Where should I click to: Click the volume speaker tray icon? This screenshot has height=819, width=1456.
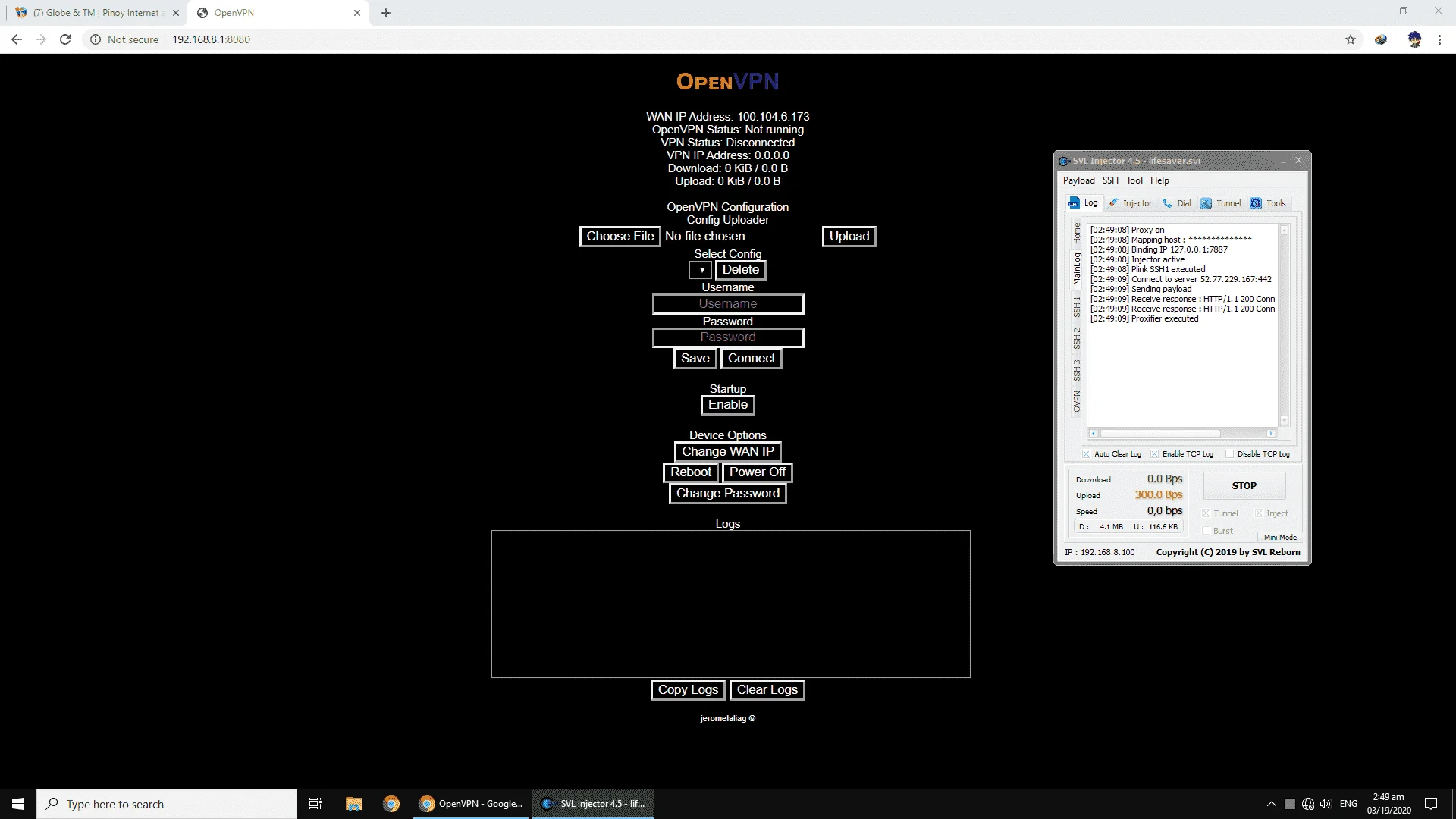coord(1326,804)
